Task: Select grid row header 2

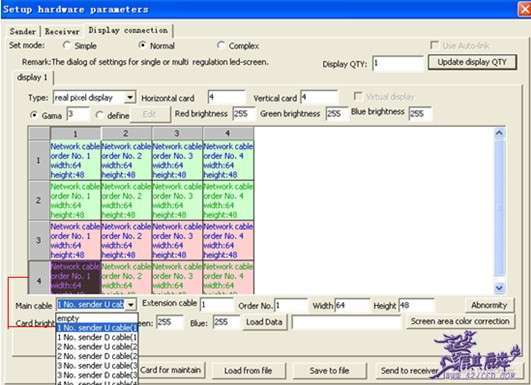Action: click(39, 200)
